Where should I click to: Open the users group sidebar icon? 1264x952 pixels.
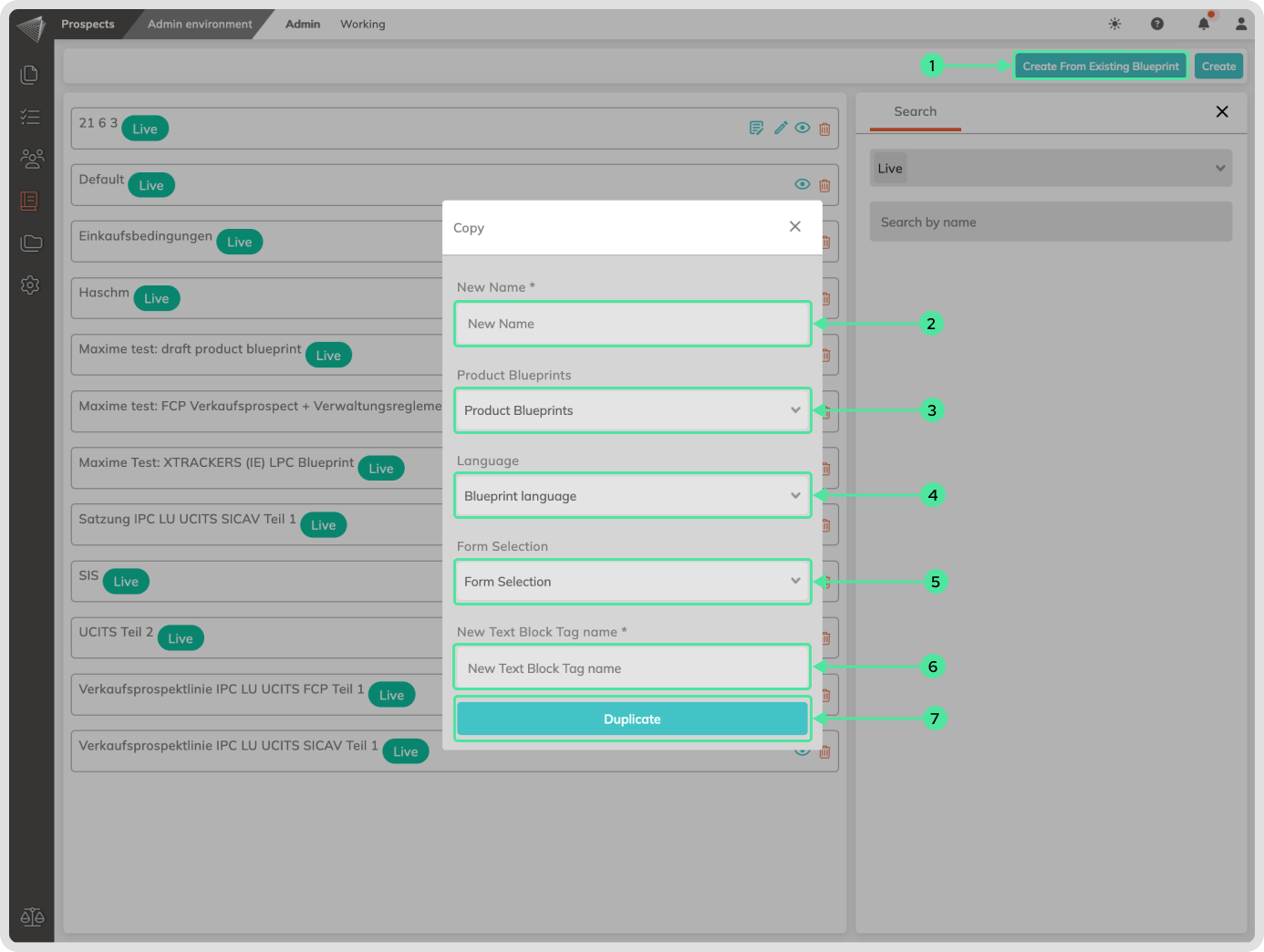point(31,159)
